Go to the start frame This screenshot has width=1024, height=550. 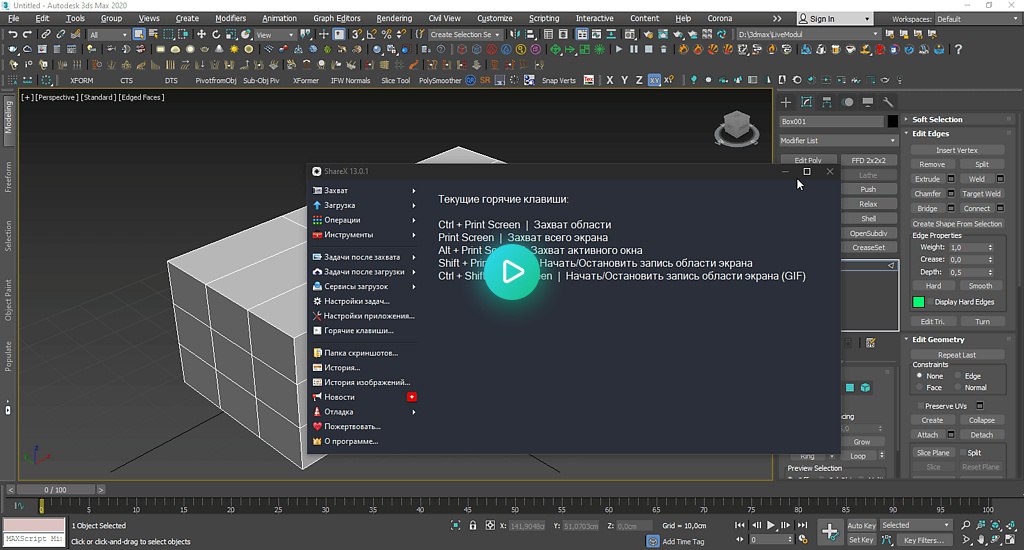click(739, 525)
